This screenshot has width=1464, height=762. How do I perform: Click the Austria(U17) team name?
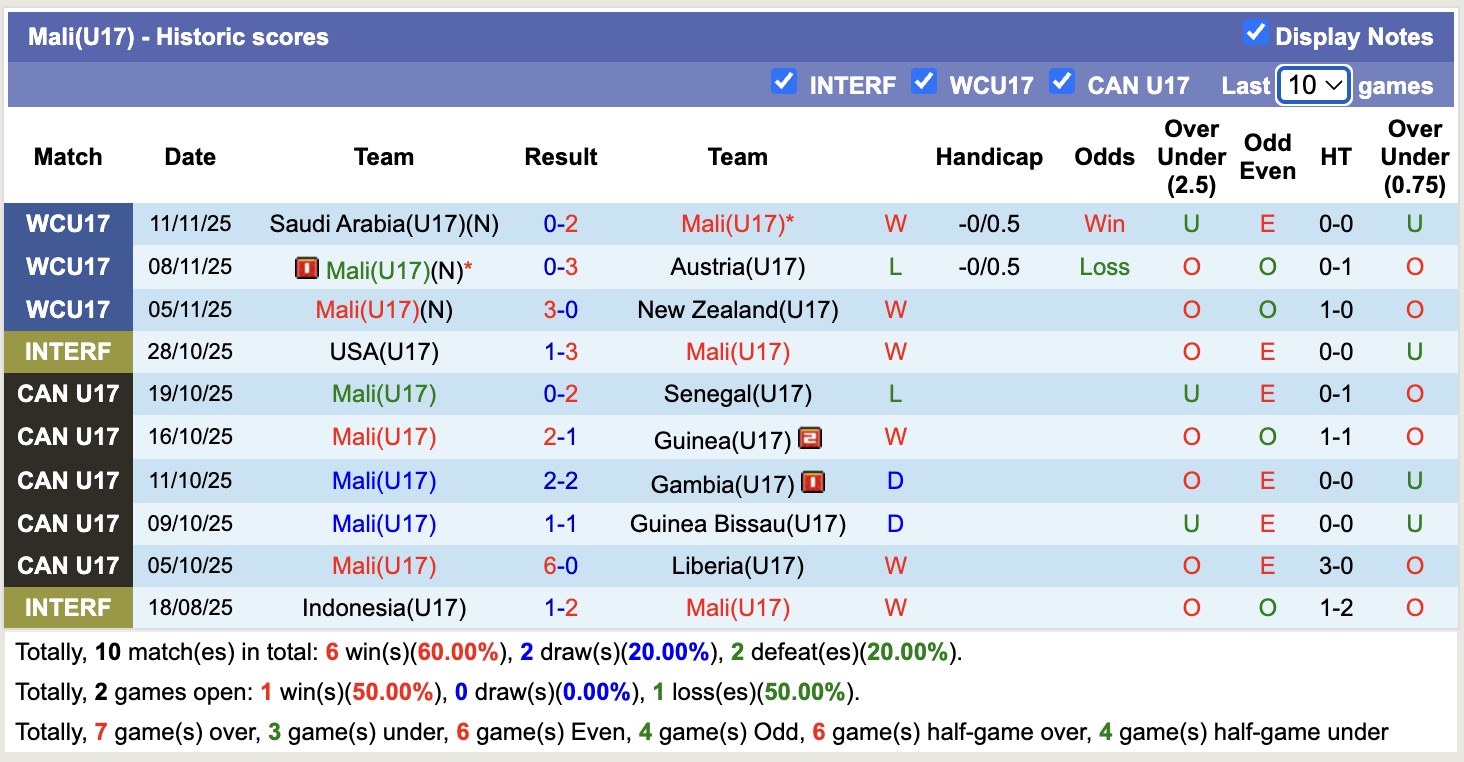738,267
